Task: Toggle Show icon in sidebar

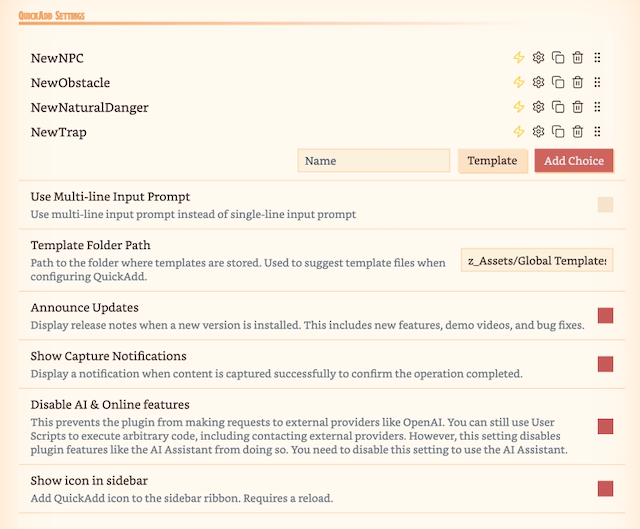Action: click(x=605, y=489)
